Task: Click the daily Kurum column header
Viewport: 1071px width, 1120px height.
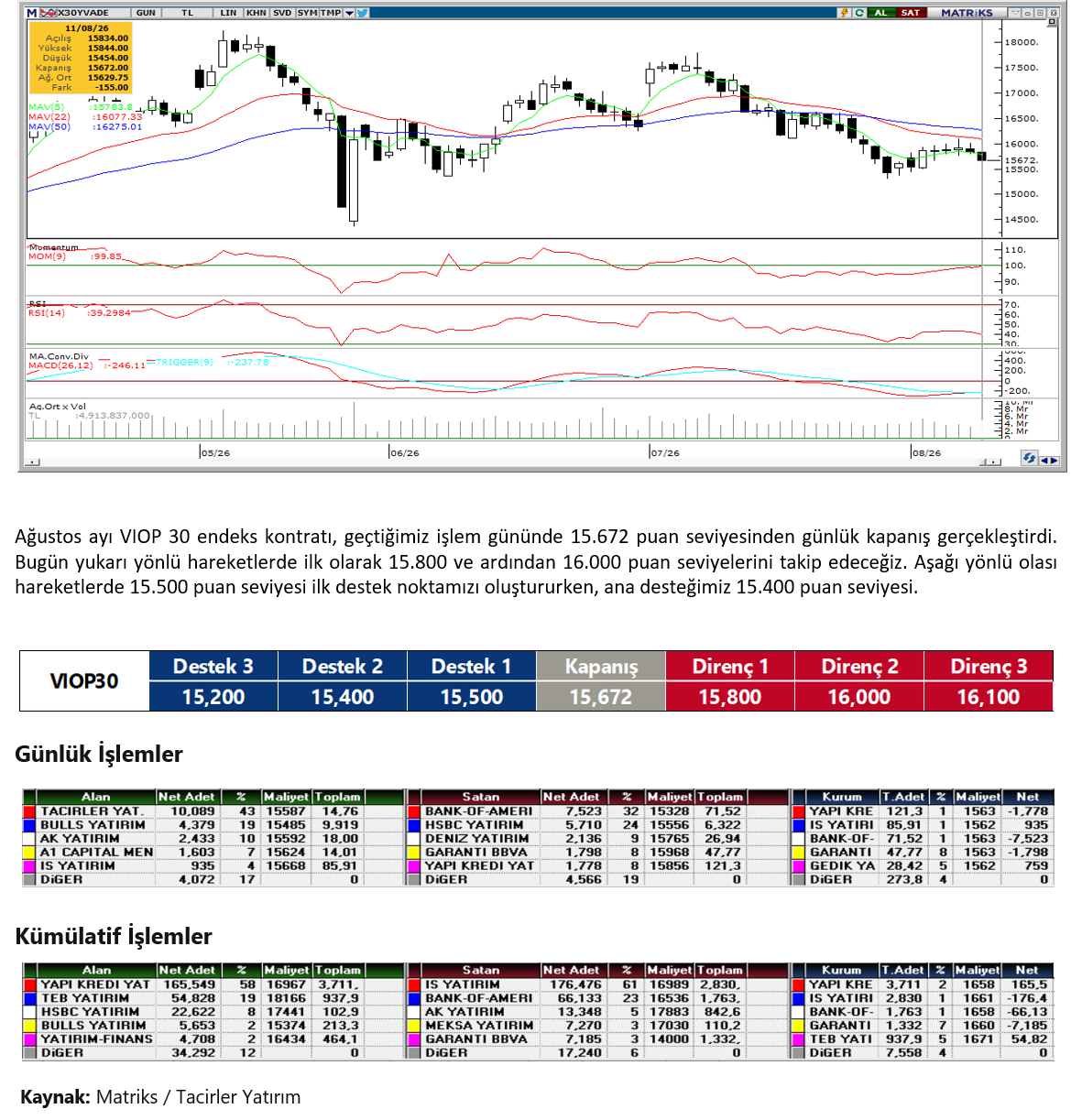Action: (842, 797)
